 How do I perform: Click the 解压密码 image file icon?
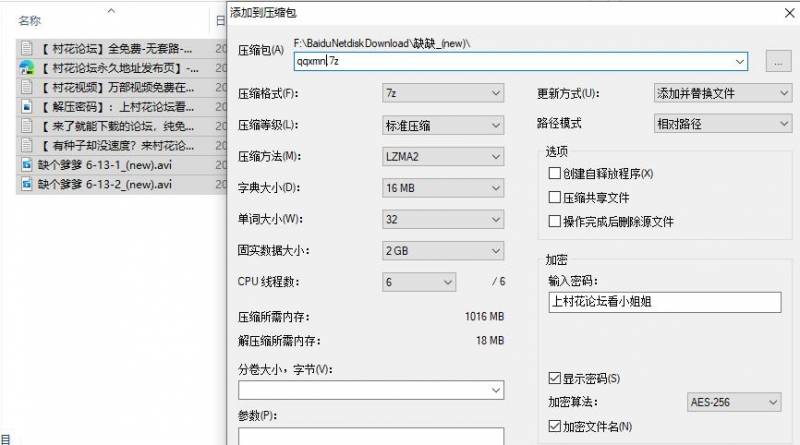[28, 106]
